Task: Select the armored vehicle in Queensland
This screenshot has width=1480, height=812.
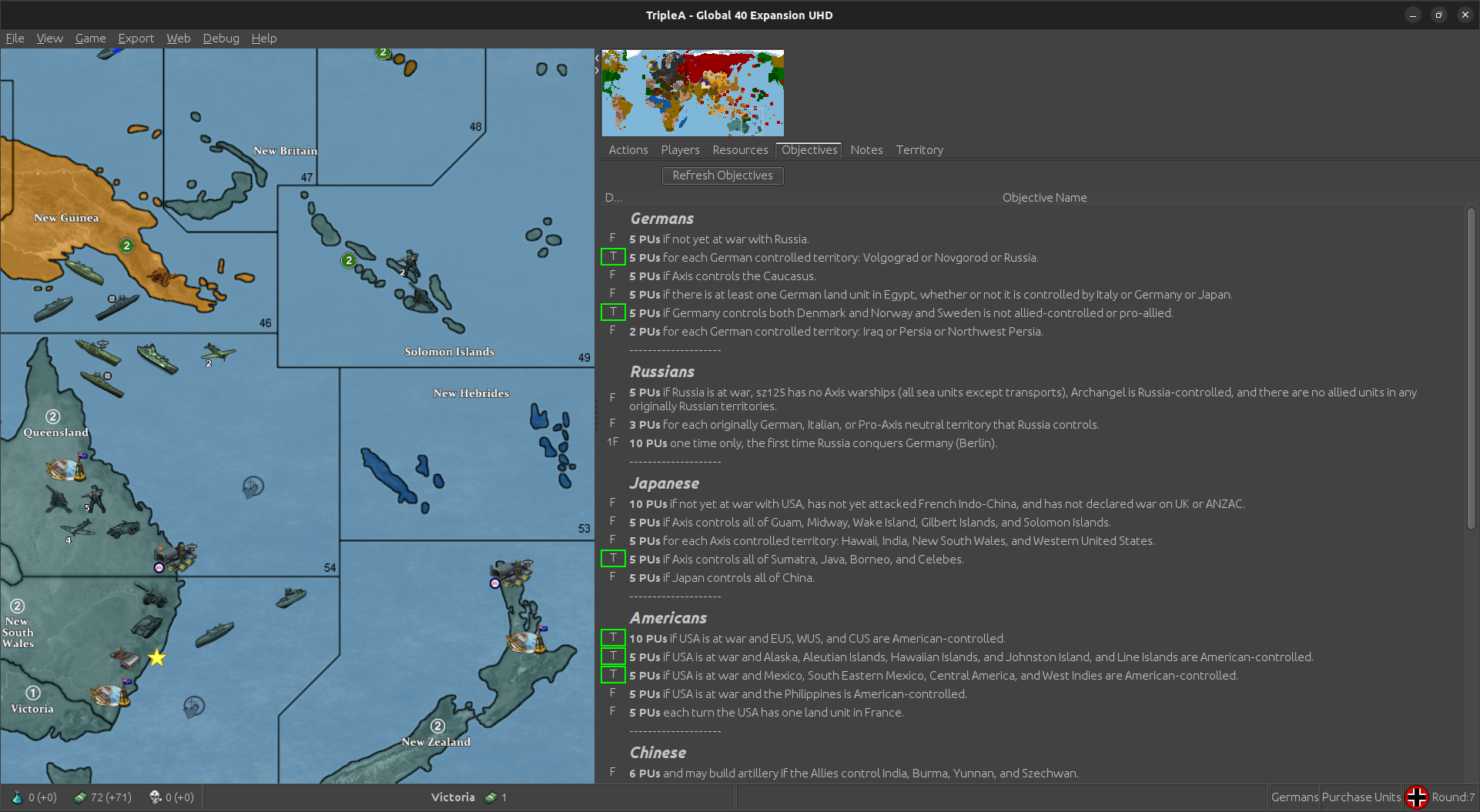Action: [123, 529]
